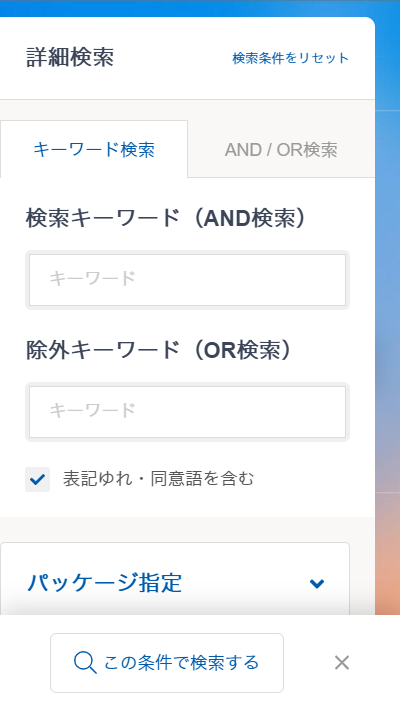Viewport: 400px width, 710px height.
Task: Click the キーワード placeholder in the OR検索 box
Action: (x=92, y=410)
